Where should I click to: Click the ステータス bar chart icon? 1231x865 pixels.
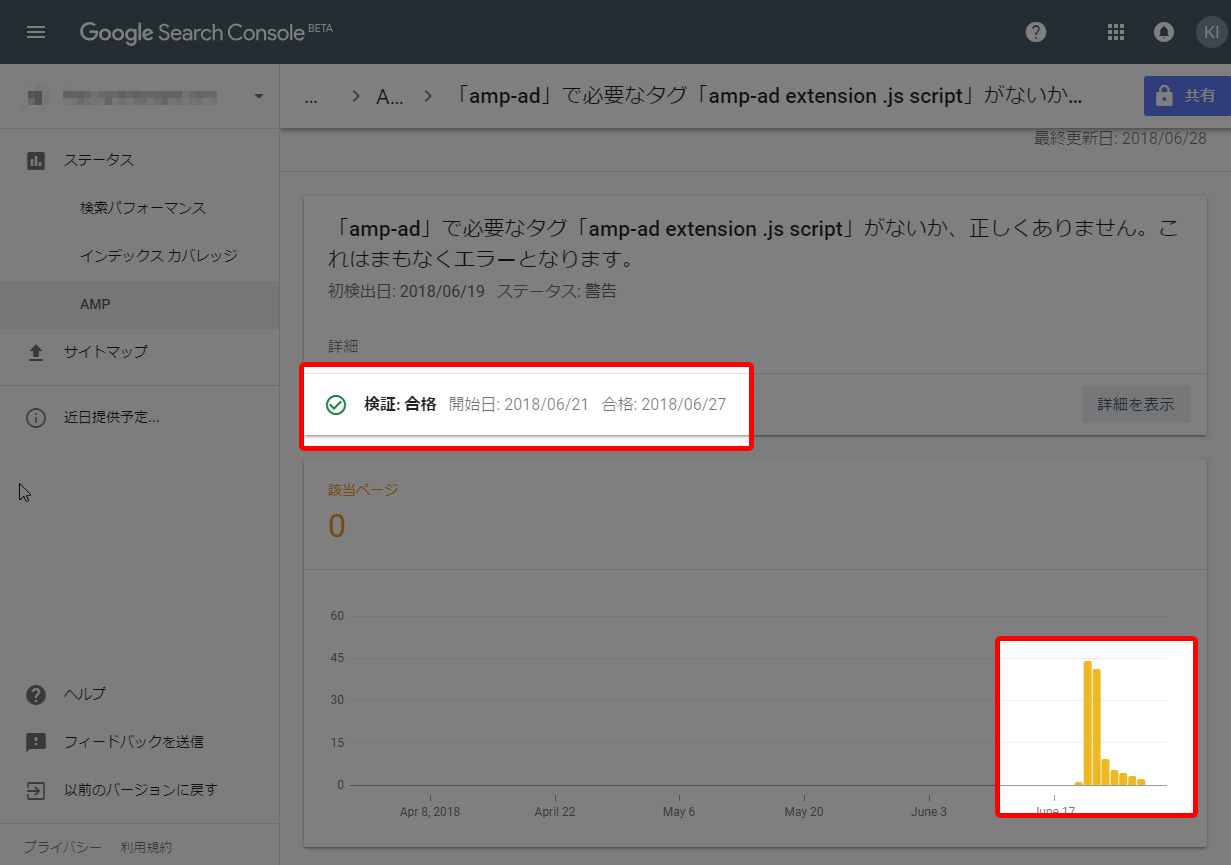(36, 160)
